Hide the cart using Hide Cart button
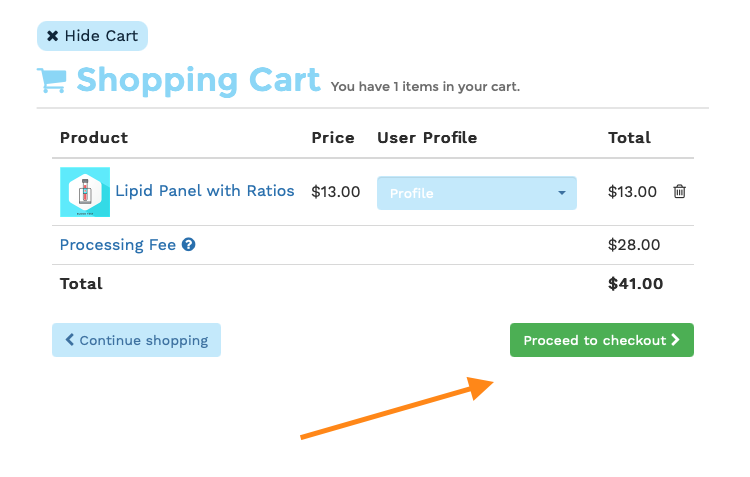This screenshot has height=477, width=750. (92, 36)
